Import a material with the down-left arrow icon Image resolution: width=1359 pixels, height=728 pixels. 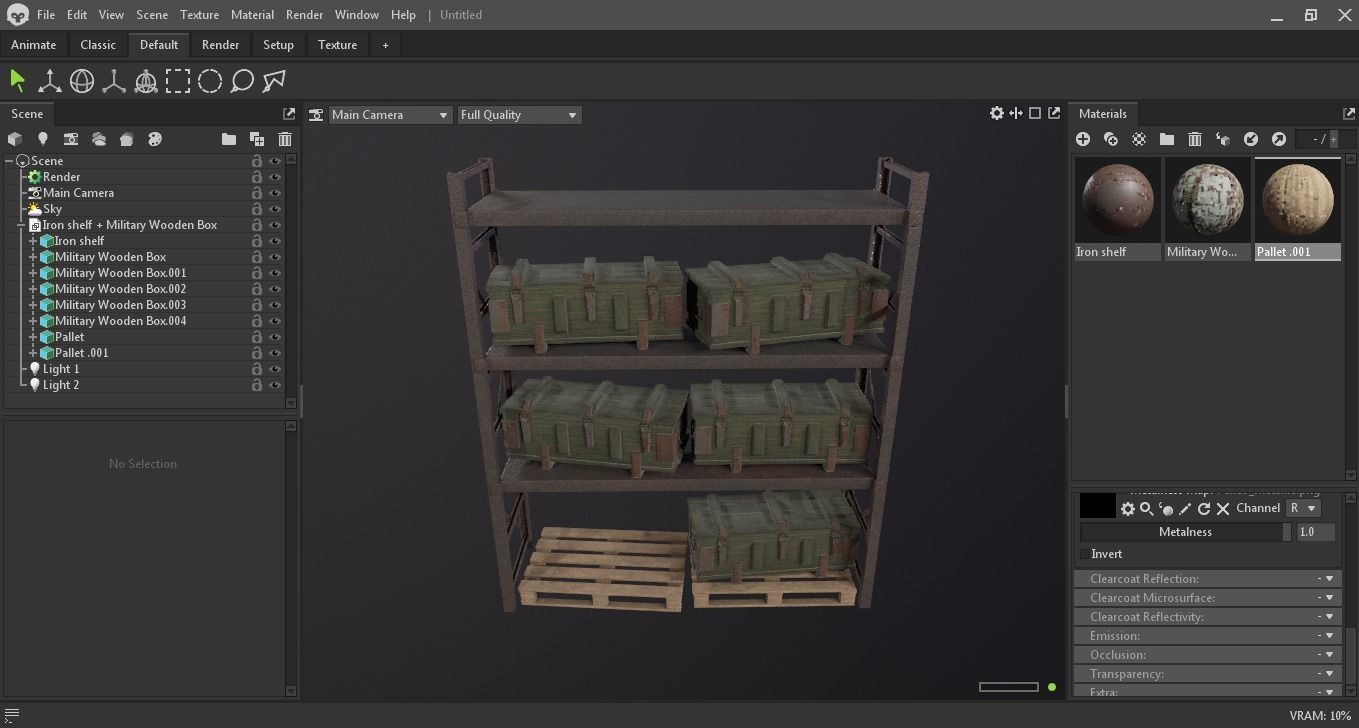pyautogui.click(x=1251, y=139)
